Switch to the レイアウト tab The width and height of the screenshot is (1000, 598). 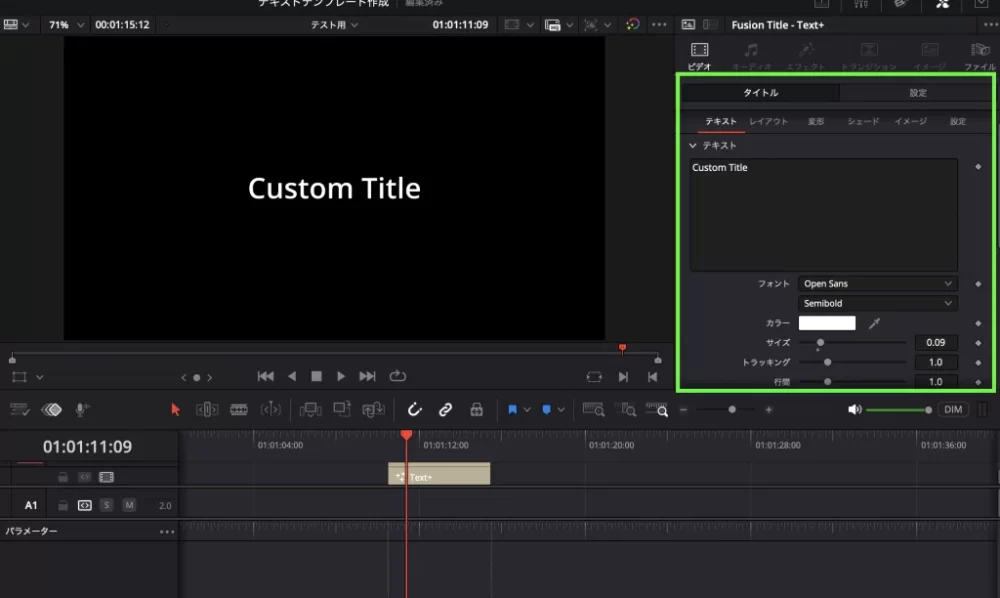click(x=769, y=121)
